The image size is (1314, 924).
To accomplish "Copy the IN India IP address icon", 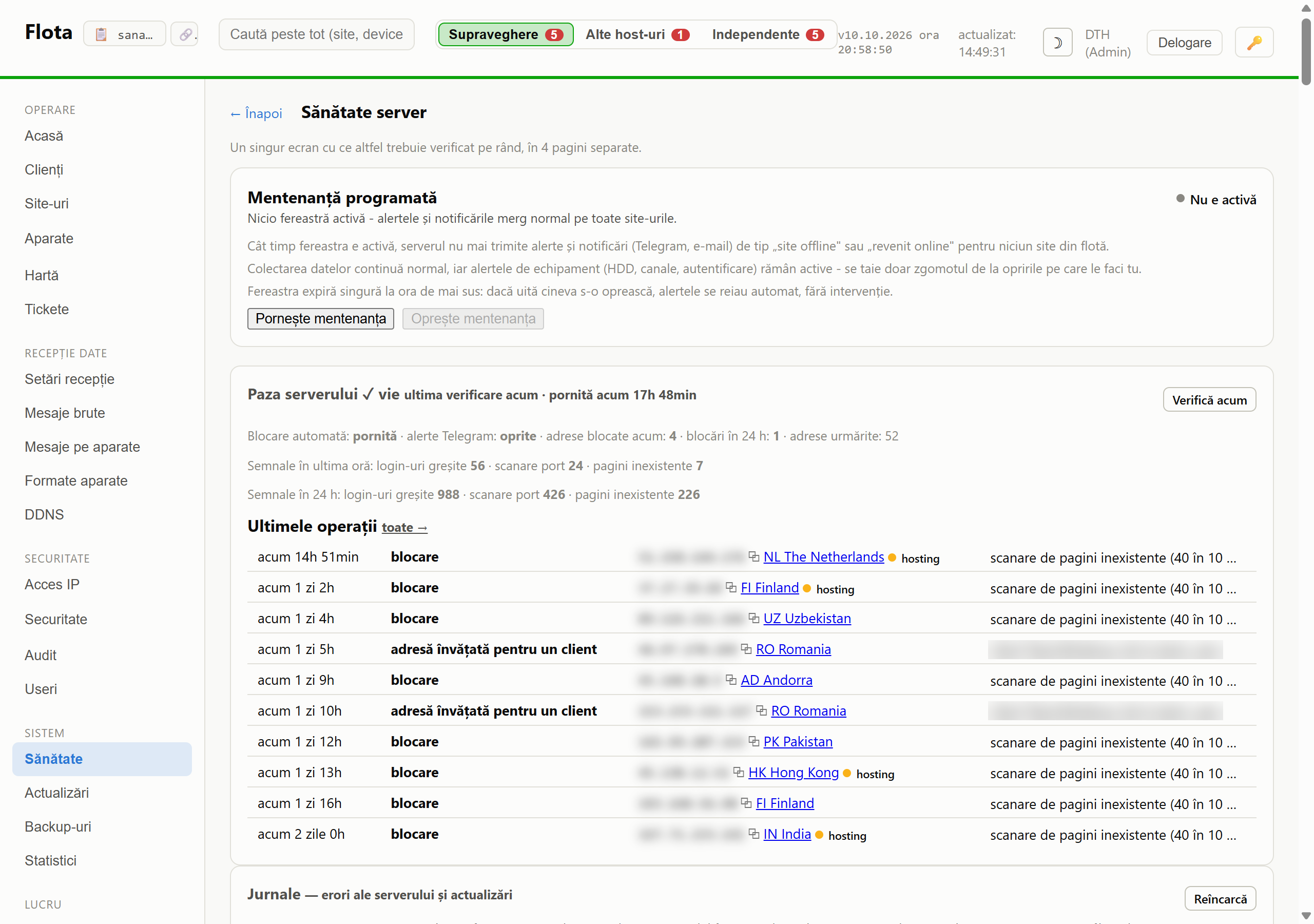I will 753,834.
